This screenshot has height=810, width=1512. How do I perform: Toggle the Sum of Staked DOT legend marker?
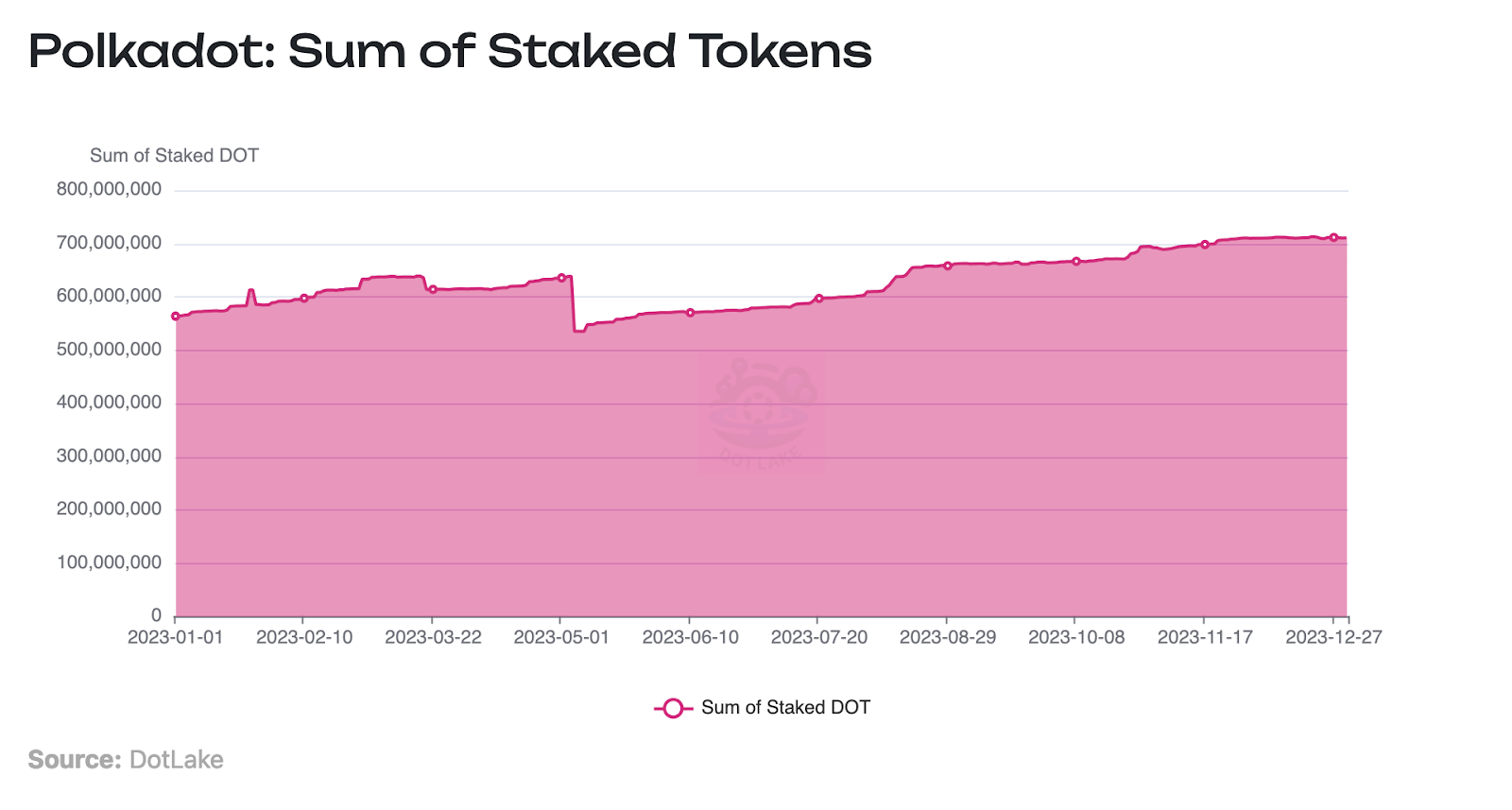pyautogui.click(x=672, y=708)
